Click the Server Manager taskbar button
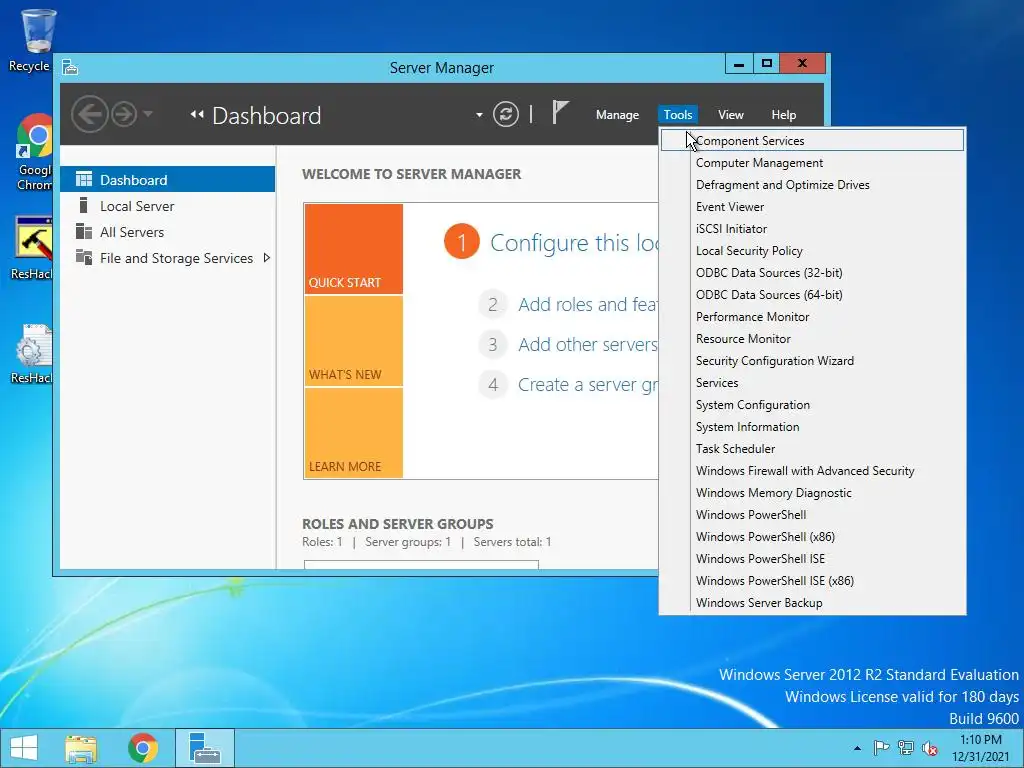This screenshot has height=768, width=1024. [205, 748]
